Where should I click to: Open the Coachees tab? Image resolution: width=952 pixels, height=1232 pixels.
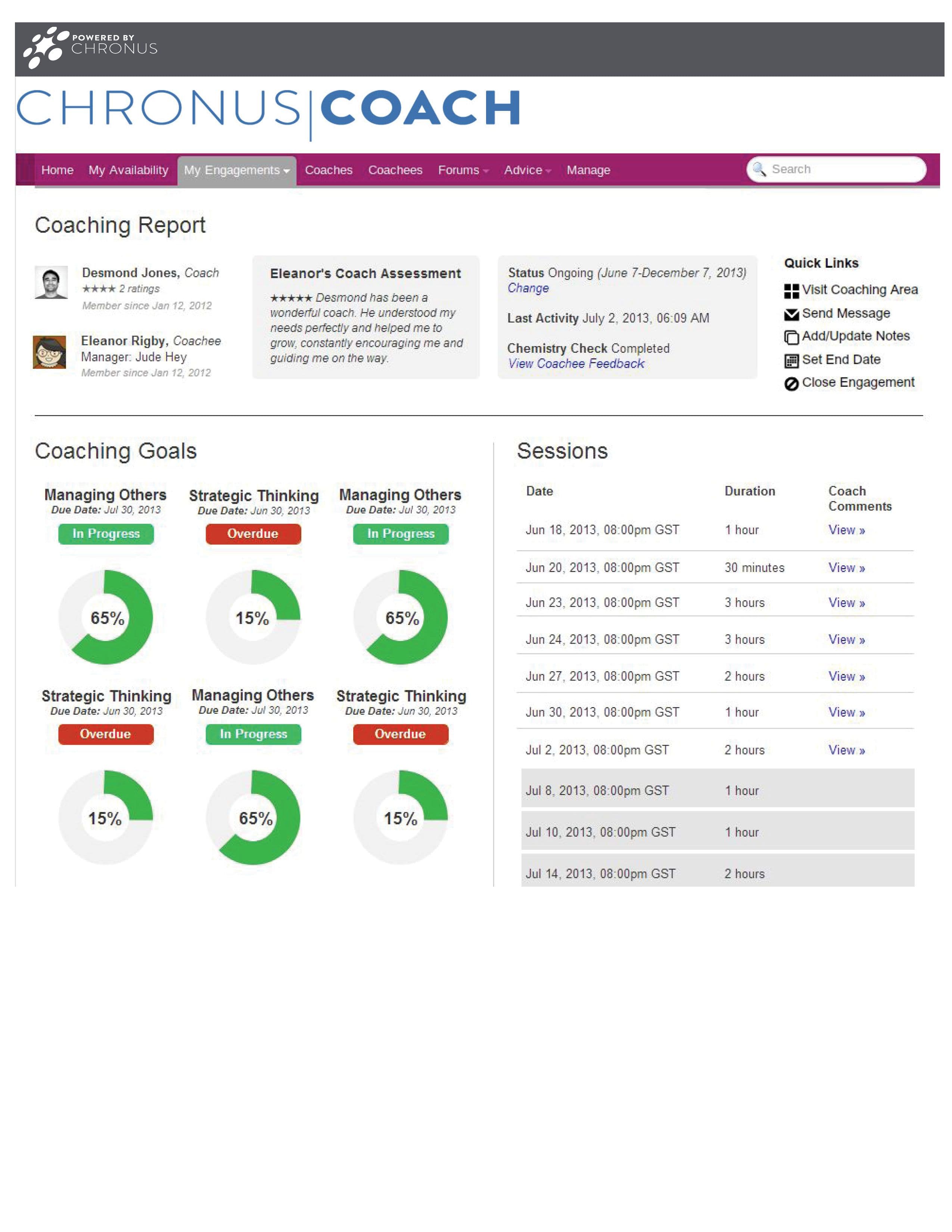[395, 170]
